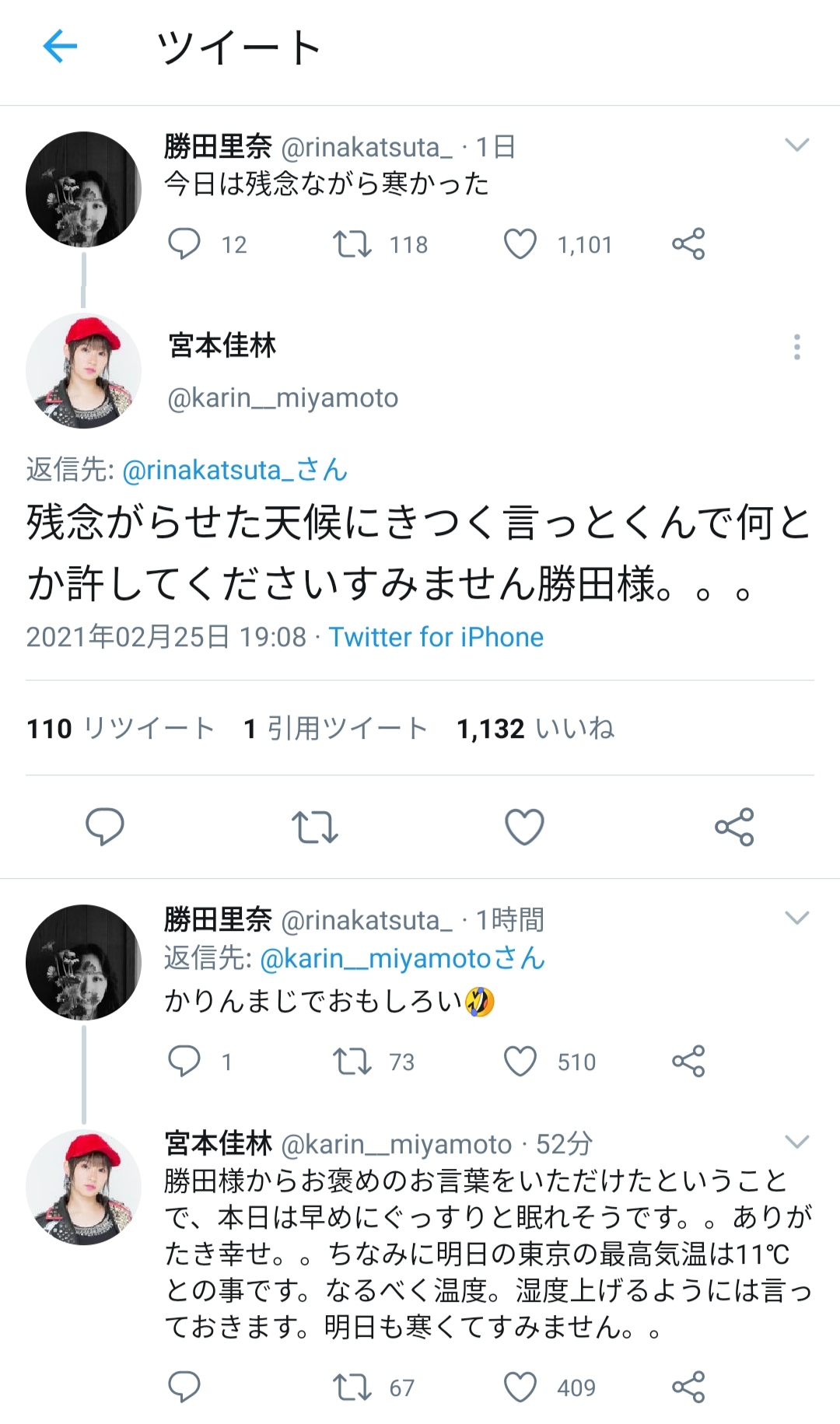Open the Twitter for iPhone source link

click(x=436, y=638)
